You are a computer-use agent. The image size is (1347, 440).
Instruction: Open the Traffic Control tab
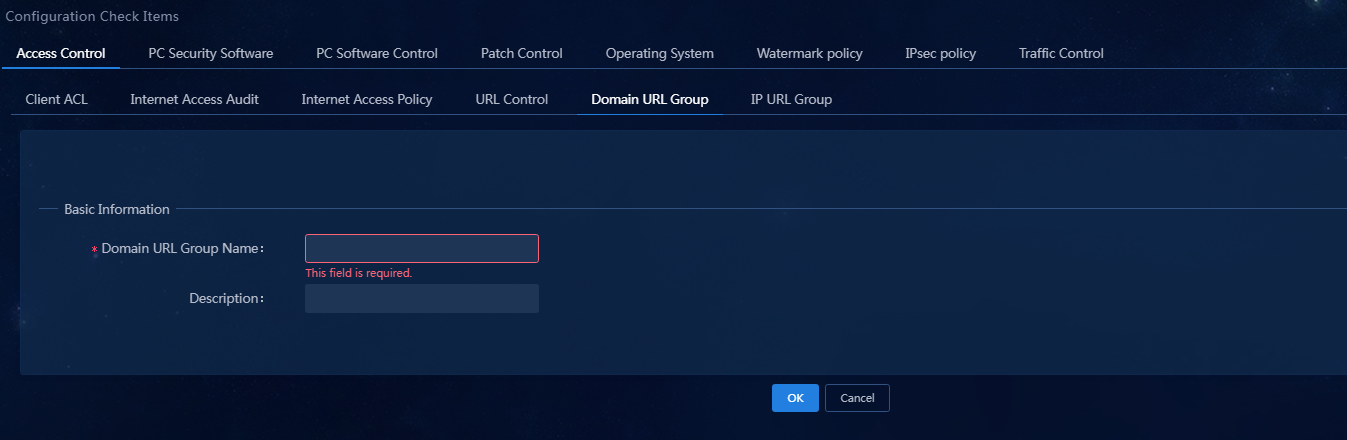coord(1061,53)
